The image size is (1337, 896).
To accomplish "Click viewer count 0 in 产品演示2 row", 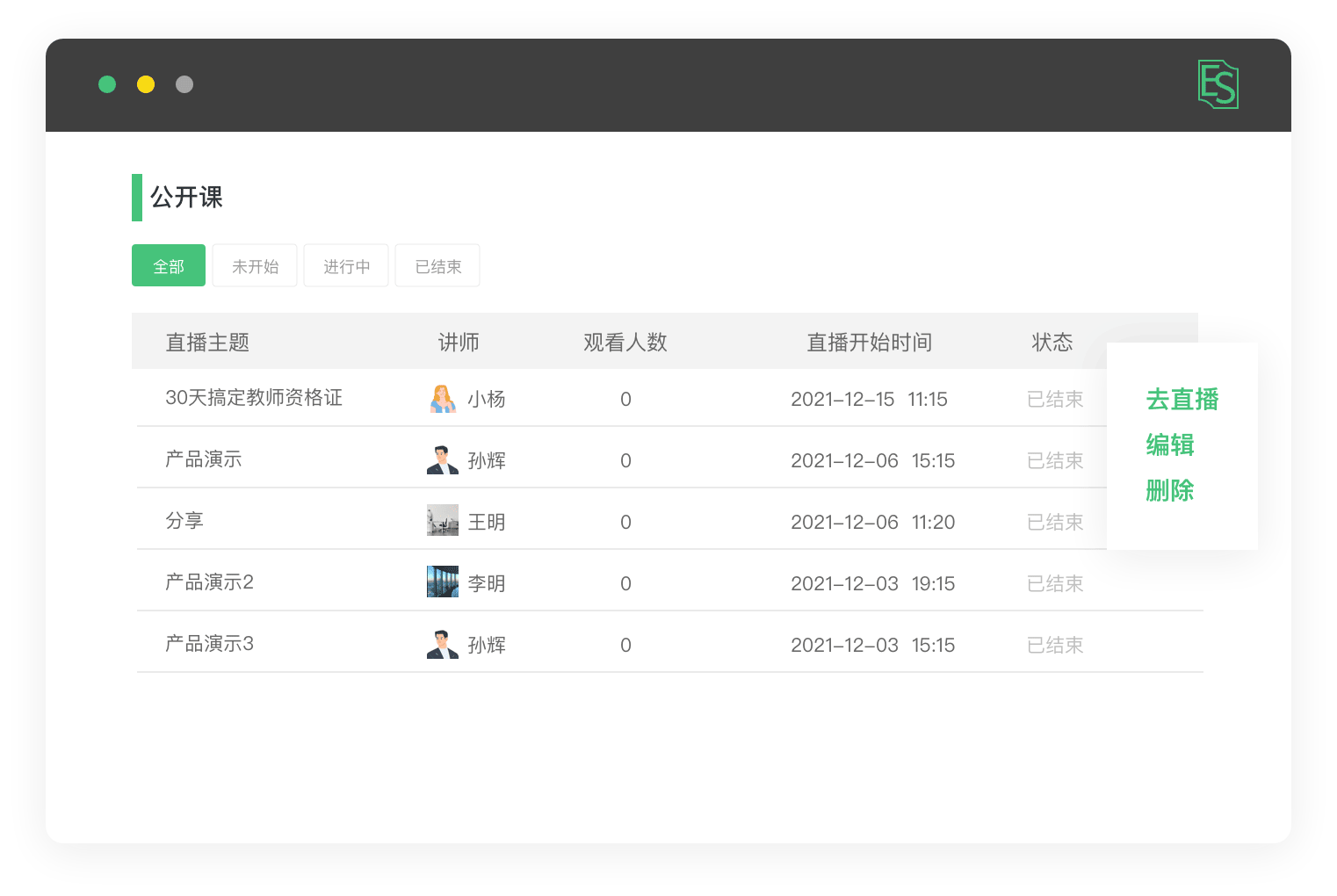I will tap(625, 584).
